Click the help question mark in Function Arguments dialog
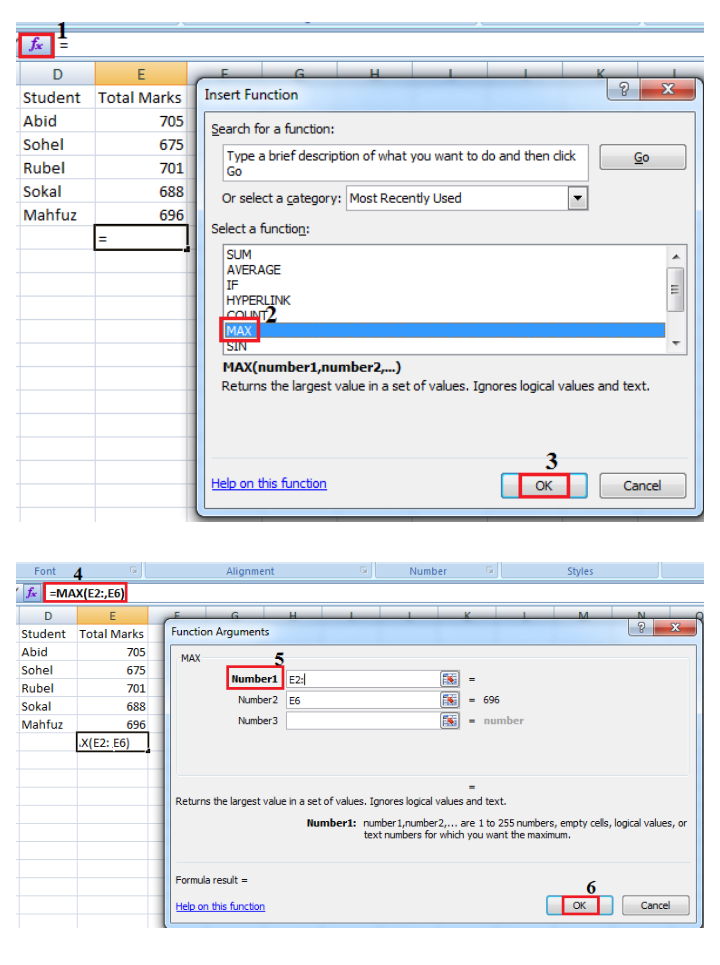This screenshot has width=720, height=965. (640, 628)
